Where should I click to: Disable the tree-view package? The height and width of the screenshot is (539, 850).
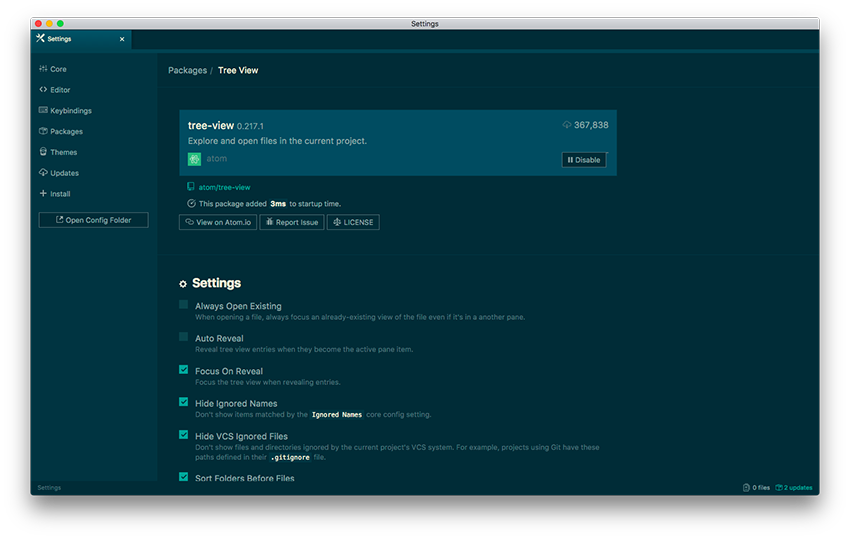point(584,160)
